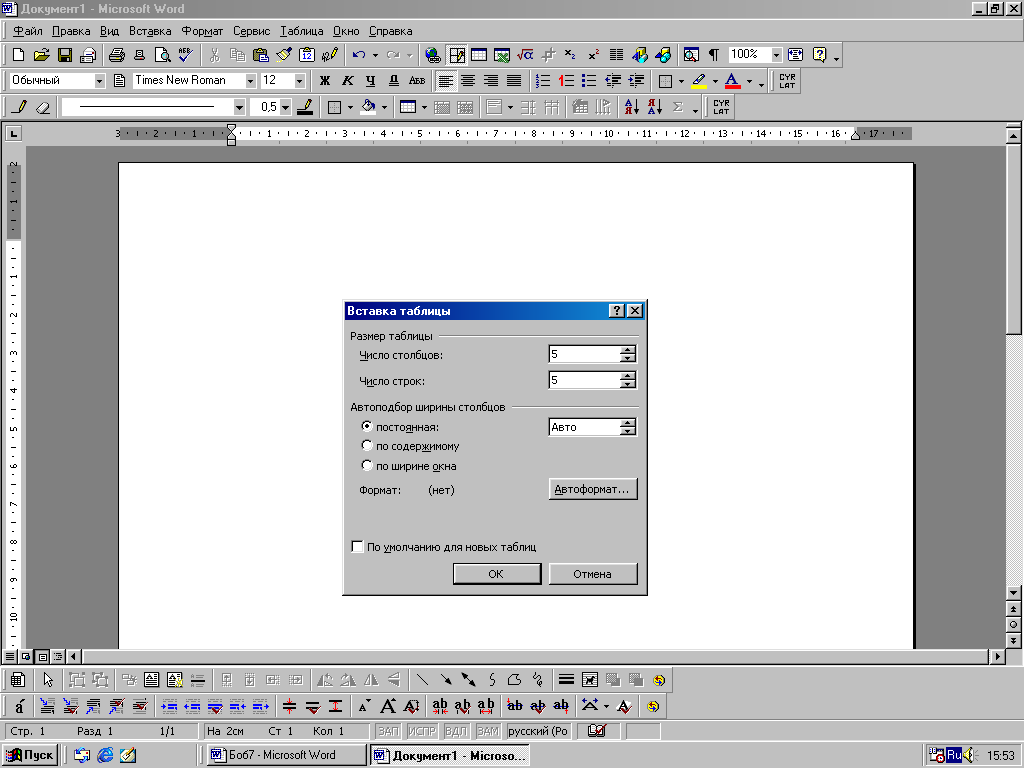This screenshot has width=1024, height=768.
Task: Click the dialog help question mark button
Action: pyautogui.click(x=616, y=311)
